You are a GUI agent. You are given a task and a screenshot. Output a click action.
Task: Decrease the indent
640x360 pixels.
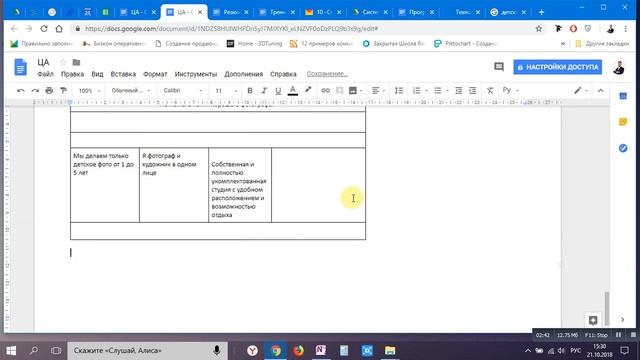[458, 91]
